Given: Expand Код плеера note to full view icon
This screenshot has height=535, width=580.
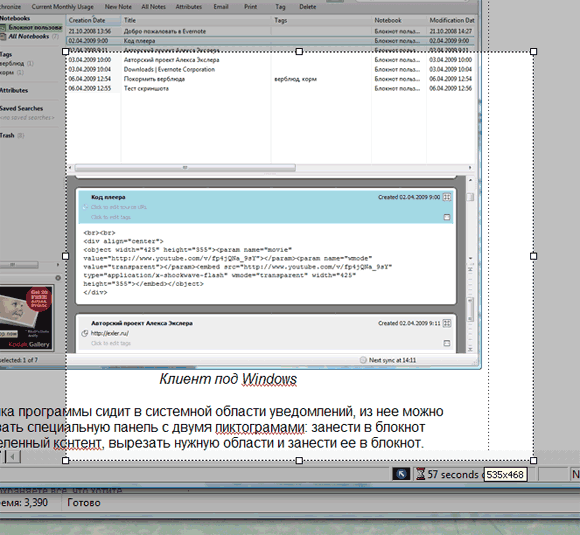Looking at the screenshot, I should tap(447, 197).
